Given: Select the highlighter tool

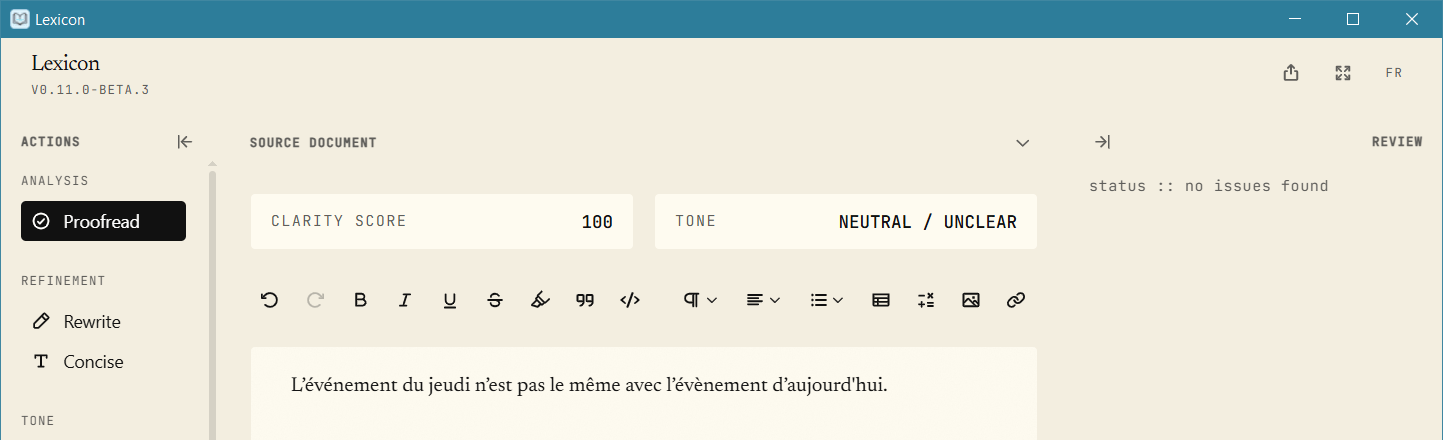Looking at the screenshot, I should click(540, 300).
